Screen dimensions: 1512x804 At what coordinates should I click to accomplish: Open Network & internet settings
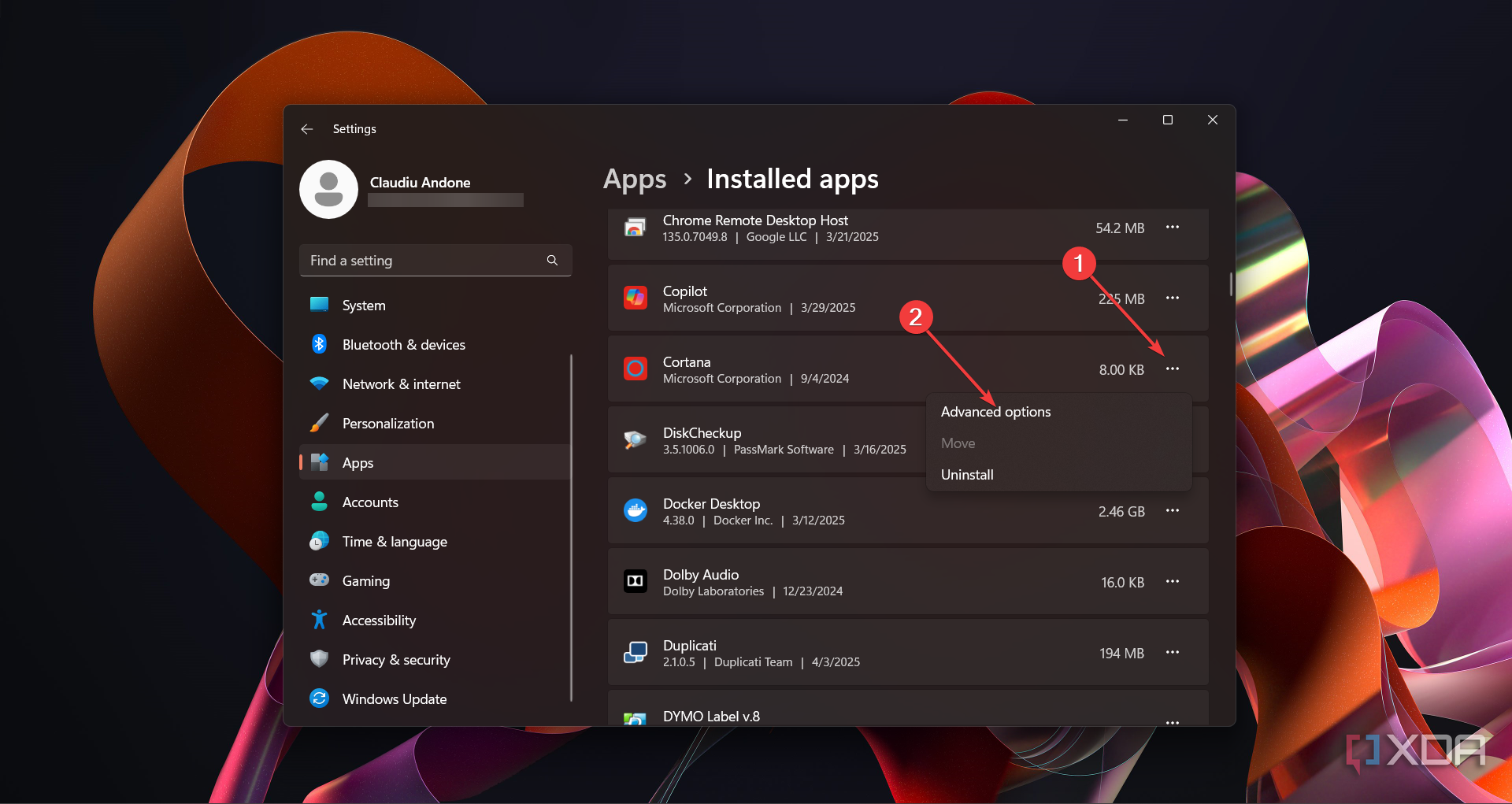point(435,384)
